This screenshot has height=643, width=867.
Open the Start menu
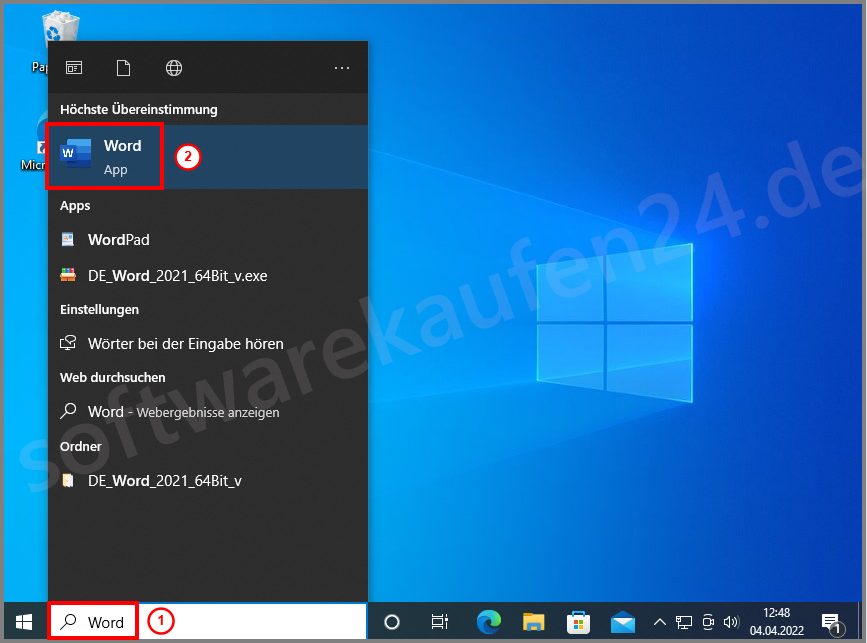coord(23,621)
